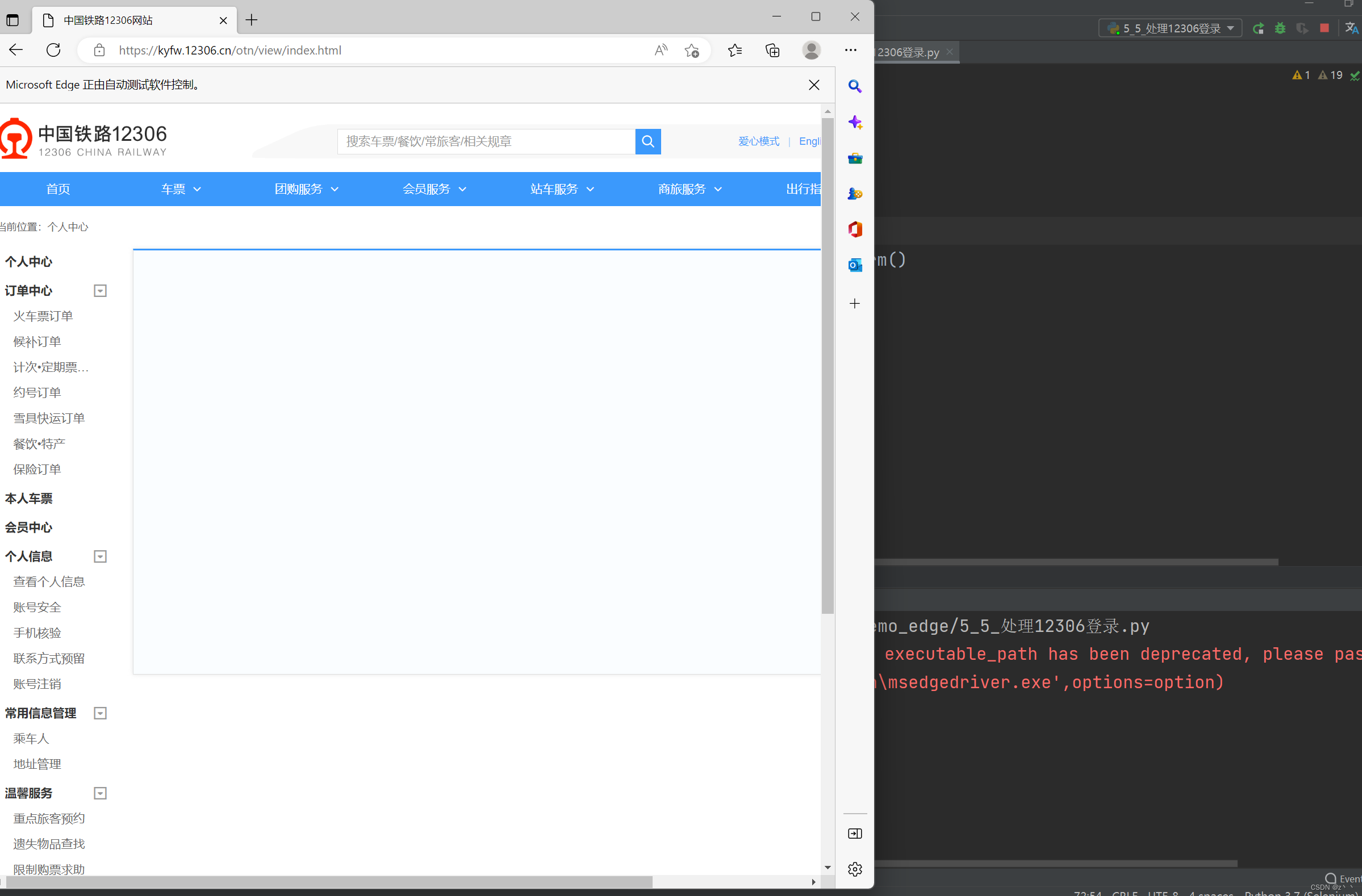Go to 首页 in navigation bar

click(x=59, y=189)
